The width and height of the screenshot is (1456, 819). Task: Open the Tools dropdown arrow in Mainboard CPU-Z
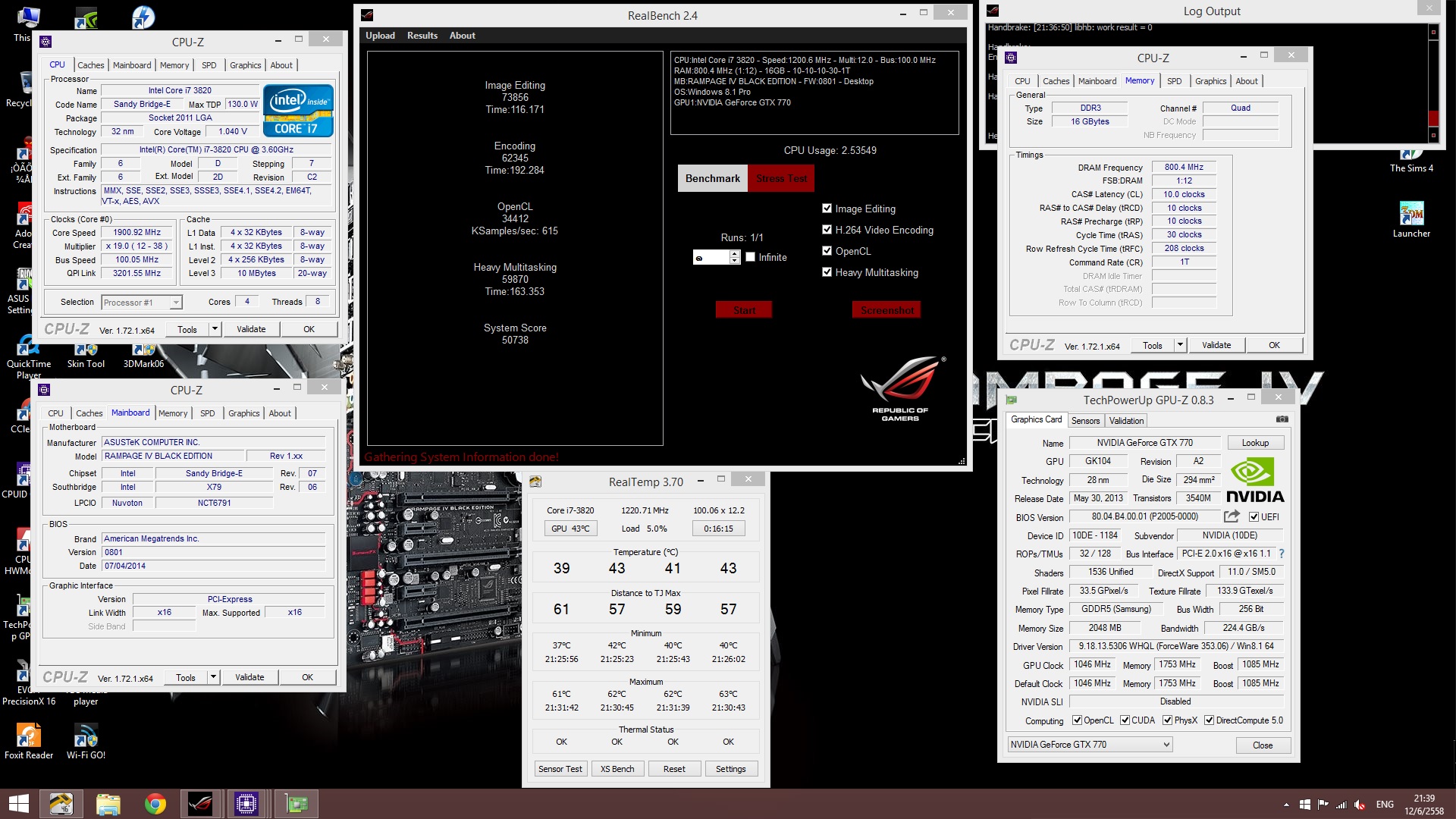214,677
